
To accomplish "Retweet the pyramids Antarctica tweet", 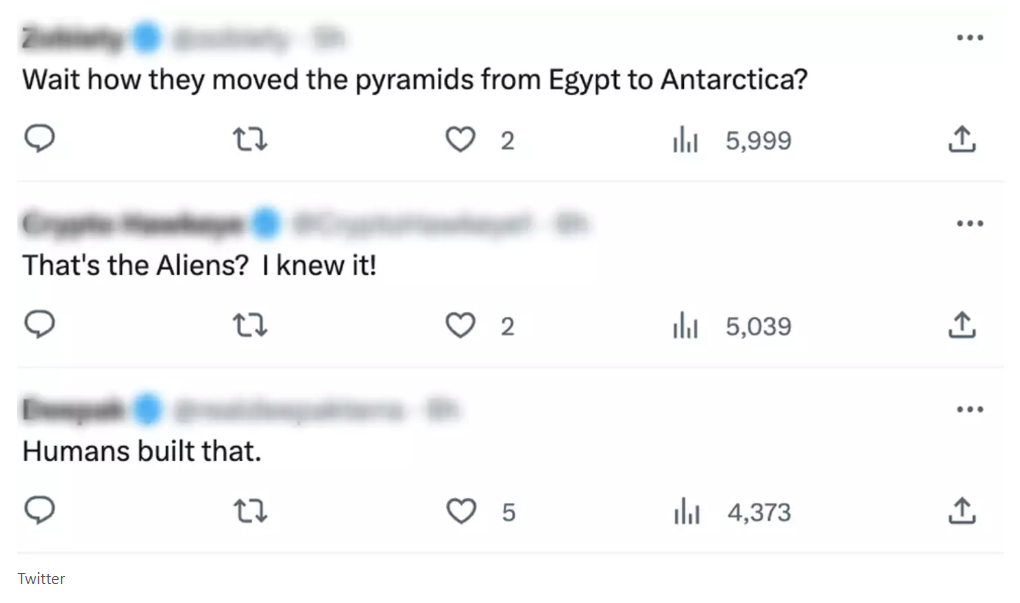I will [249, 140].
